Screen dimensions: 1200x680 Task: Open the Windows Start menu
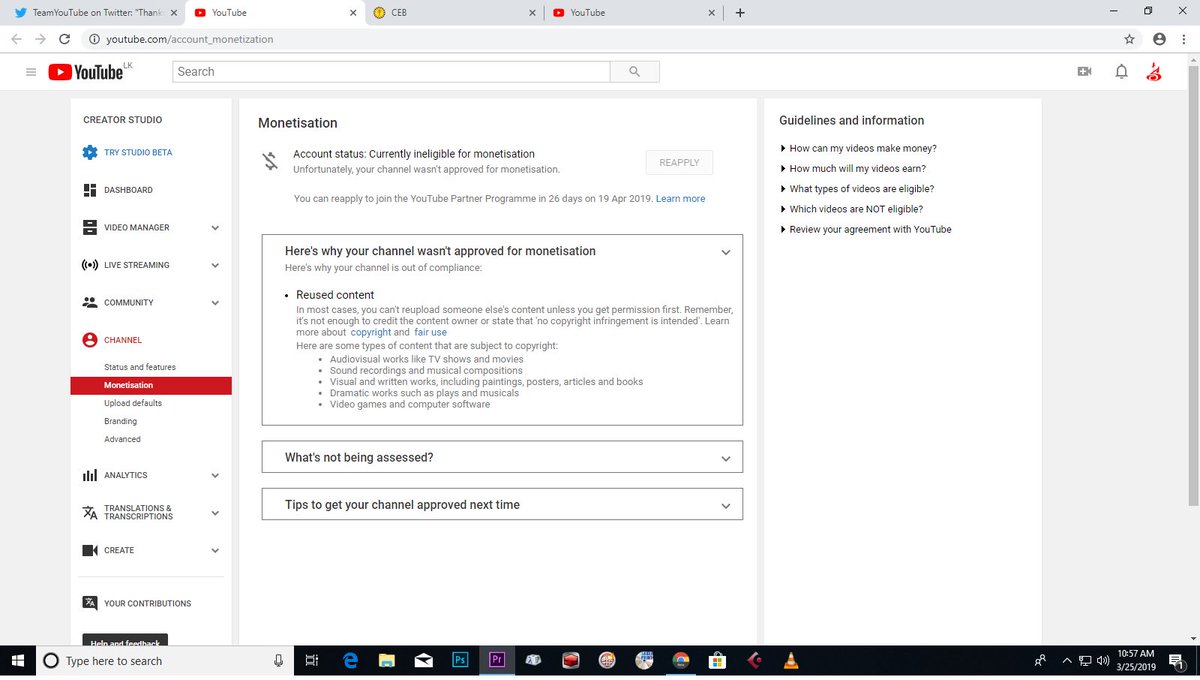pos(17,660)
